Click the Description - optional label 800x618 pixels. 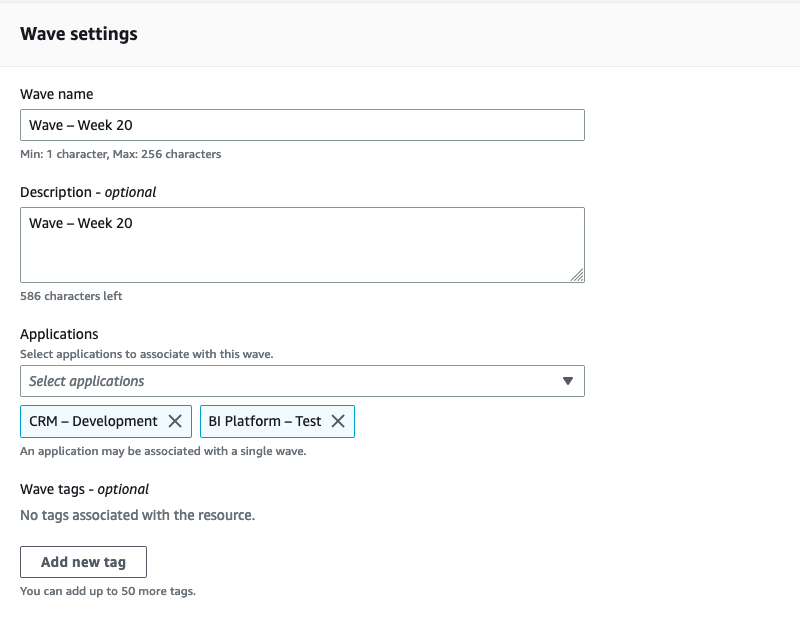[x=88, y=191]
